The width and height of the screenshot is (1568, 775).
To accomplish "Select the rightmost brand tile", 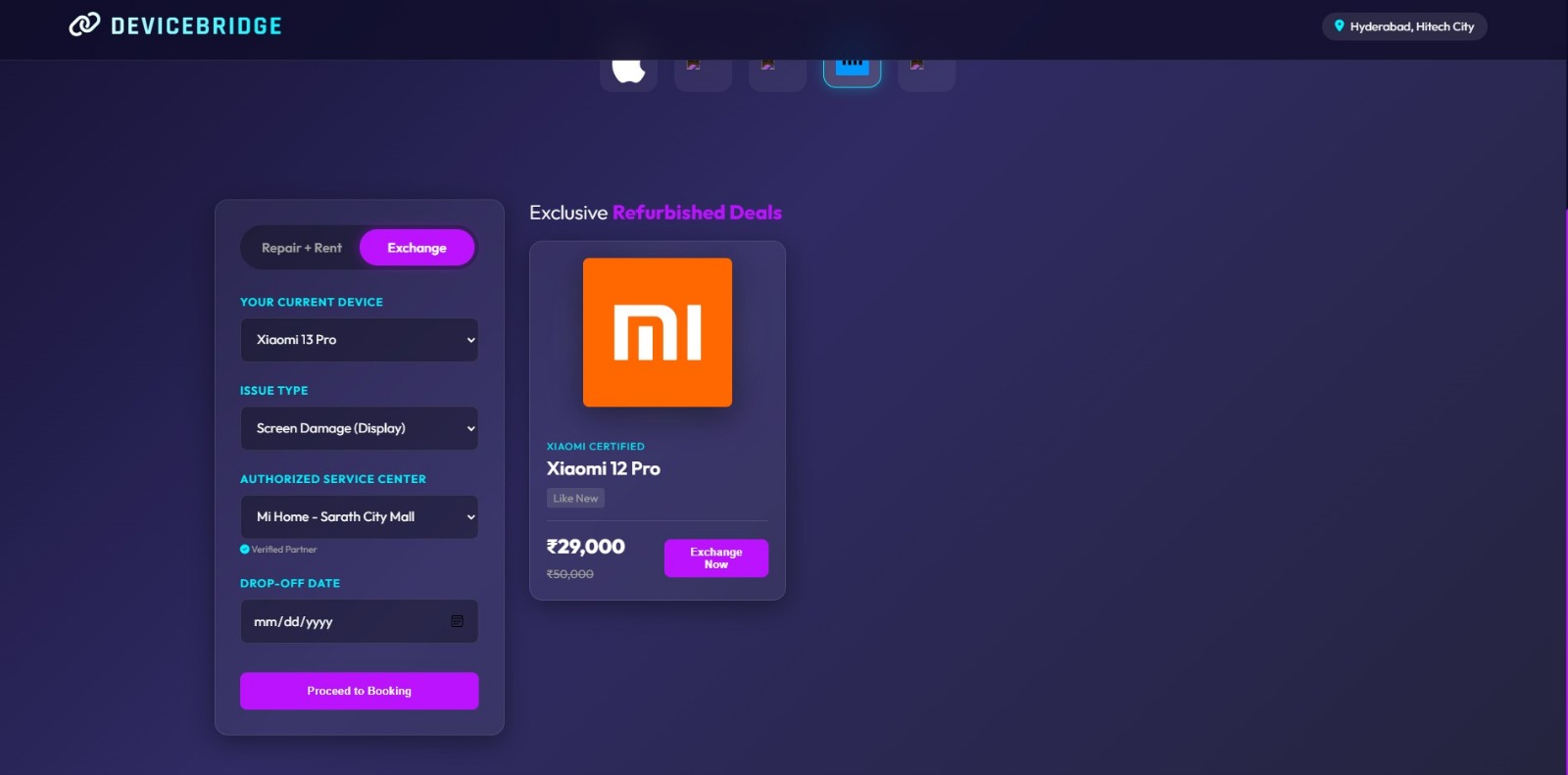I will pyautogui.click(x=926, y=71).
